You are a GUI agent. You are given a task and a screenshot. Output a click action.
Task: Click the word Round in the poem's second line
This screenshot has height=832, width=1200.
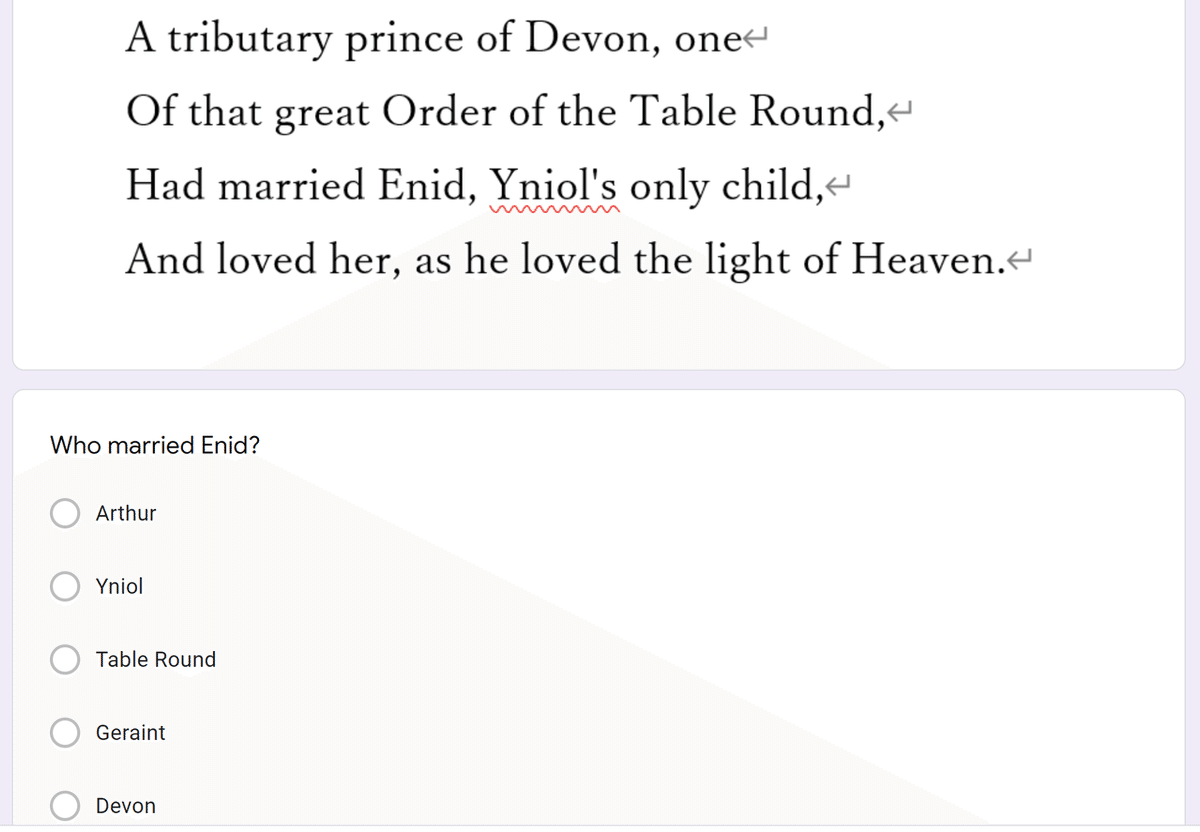tap(811, 111)
